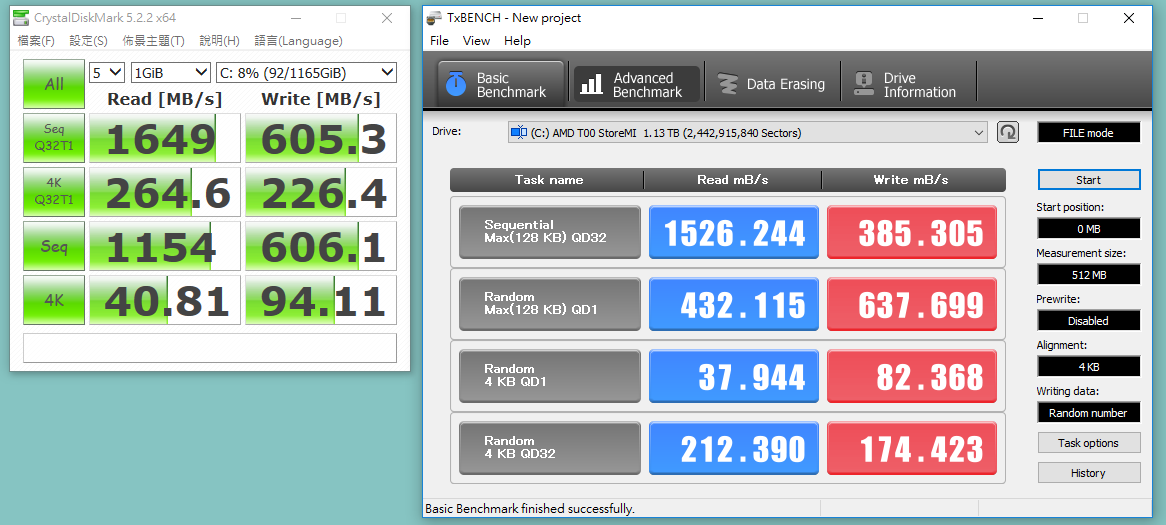Click the Random Max(128 KB) QD1 task button
1166x525 pixels.
coord(550,304)
